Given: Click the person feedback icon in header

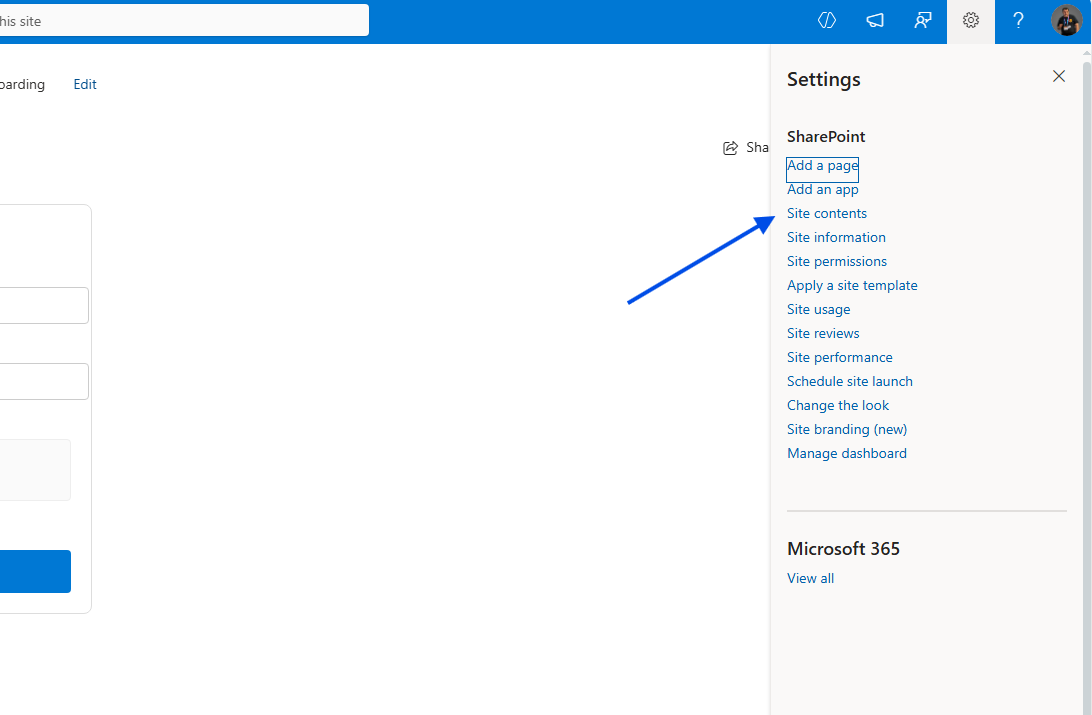Looking at the screenshot, I should point(923,21).
